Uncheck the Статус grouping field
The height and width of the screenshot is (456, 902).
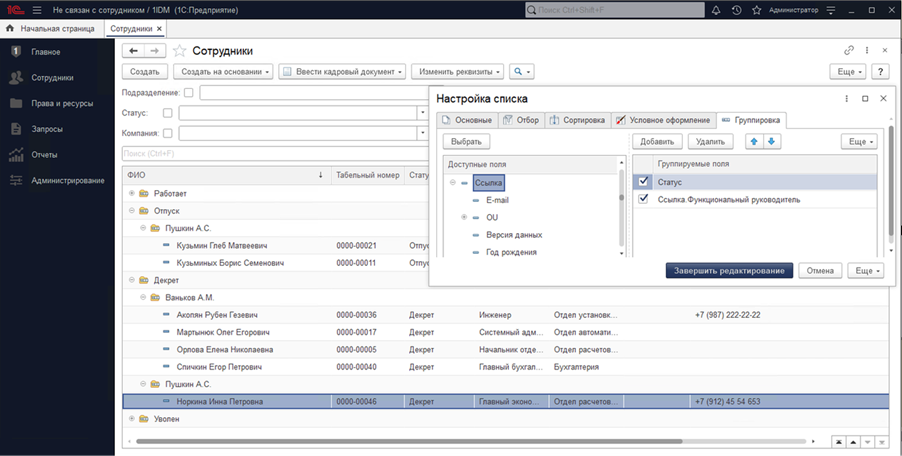pos(645,182)
